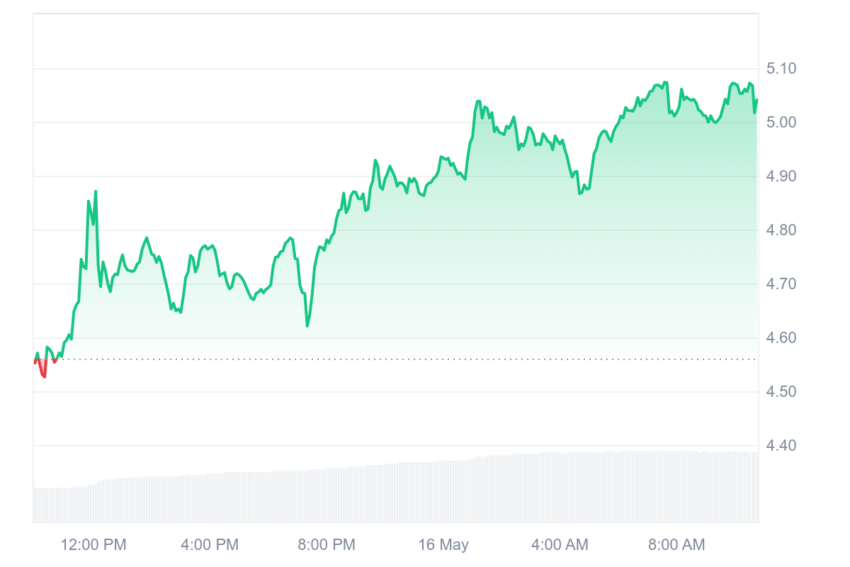Screen dimensions: 850x567
Task: Click the 4.70 price axis label
Action: [781, 284]
